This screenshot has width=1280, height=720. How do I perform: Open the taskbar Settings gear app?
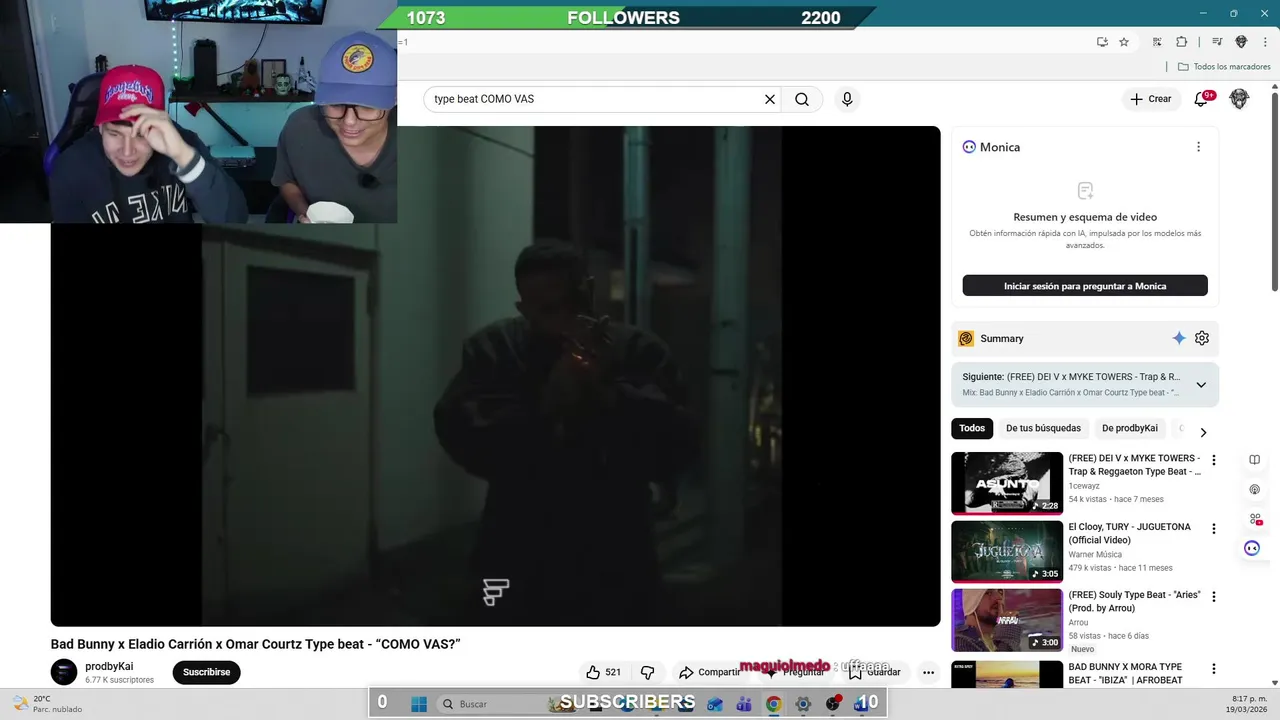point(803,704)
